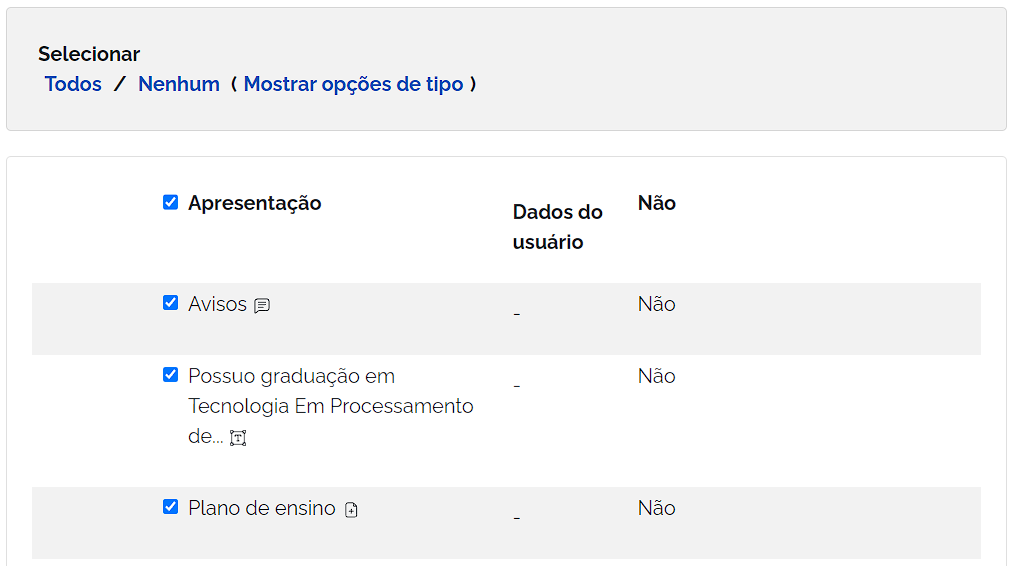Click the Não value in Avisos row
The image size is (1021, 566).
(657, 304)
